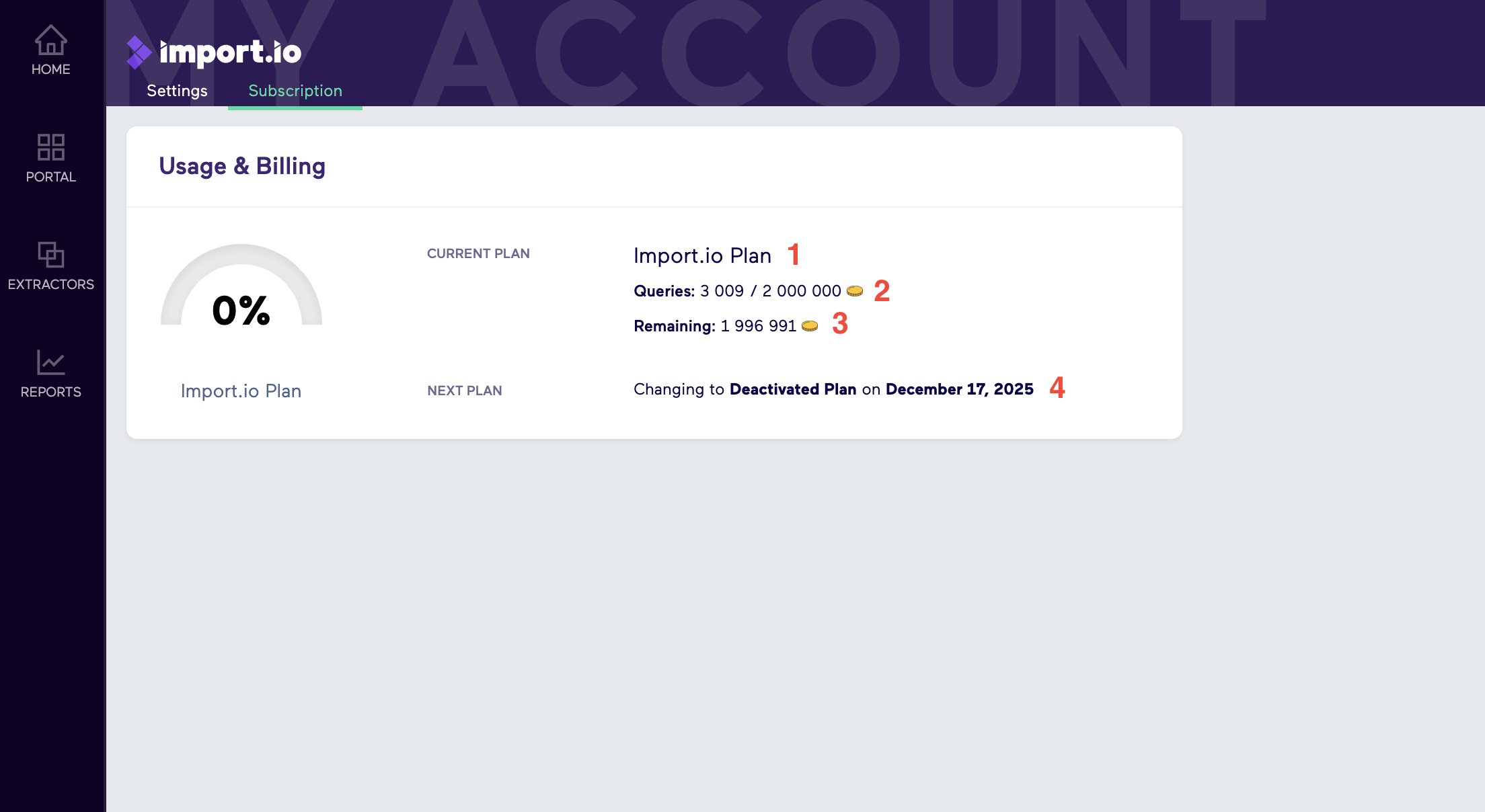
Task: Click the EXTRACTORS sidebar label
Action: coord(51,284)
